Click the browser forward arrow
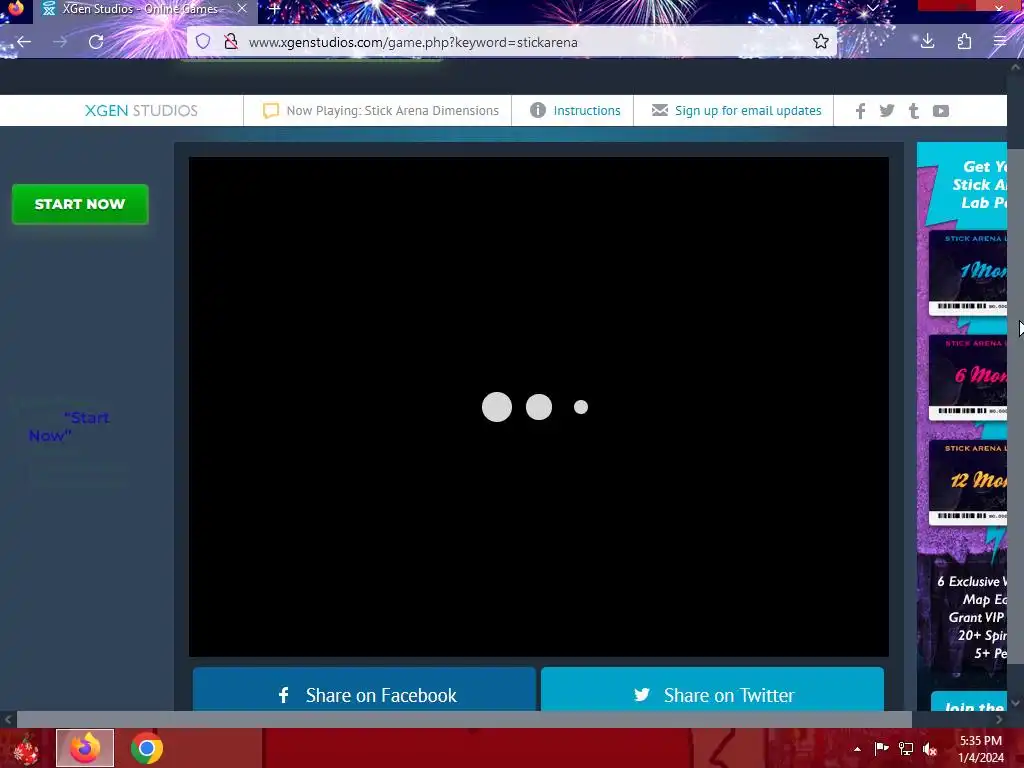Image resolution: width=1024 pixels, height=768 pixels. tap(60, 42)
